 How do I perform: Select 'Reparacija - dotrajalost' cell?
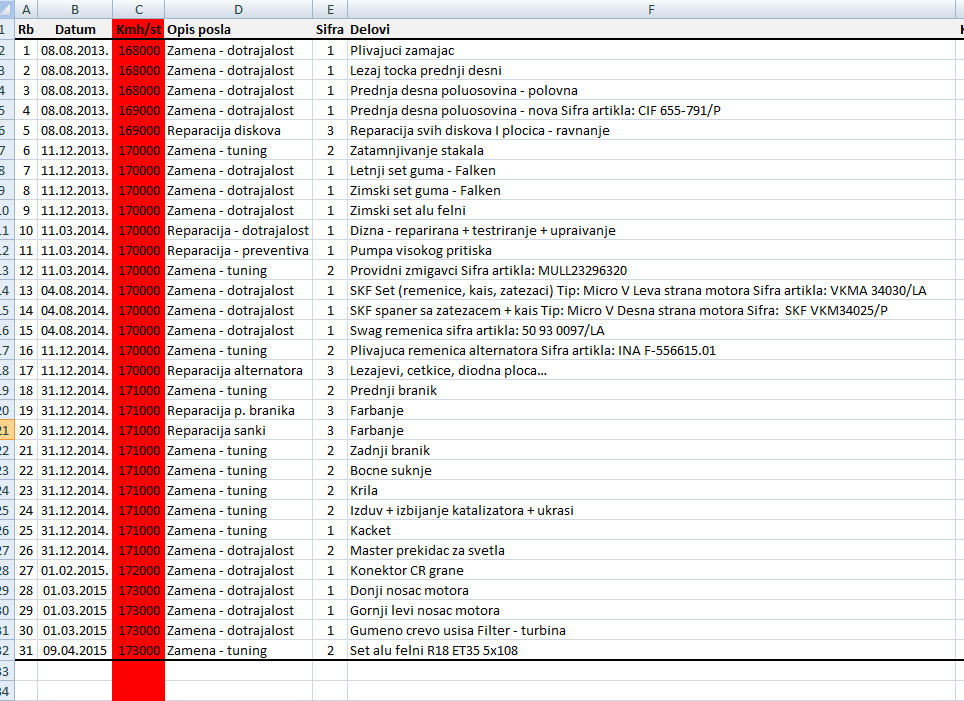pyautogui.click(x=239, y=230)
